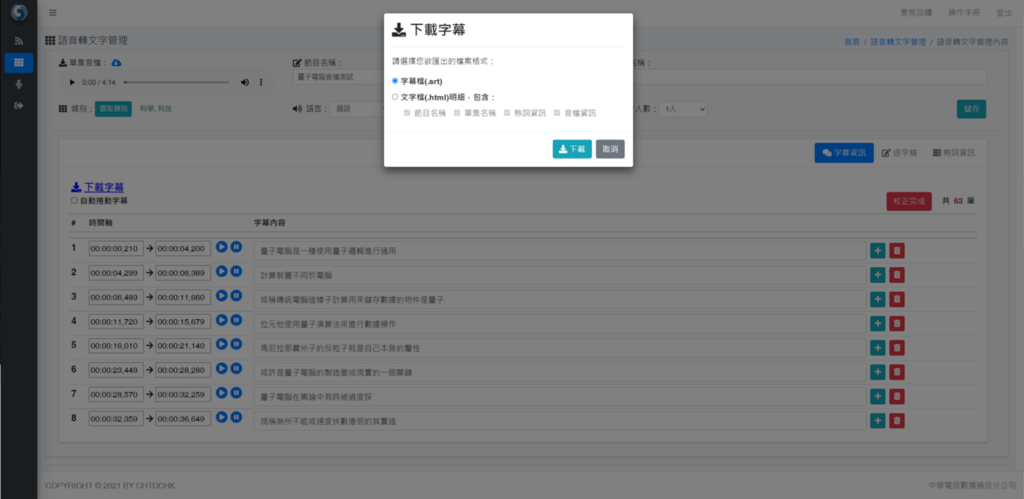The height and width of the screenshot is (499, 1024).
Task: Tick the 熱詞資訊 checkbox in dialog
Action: 507,112
